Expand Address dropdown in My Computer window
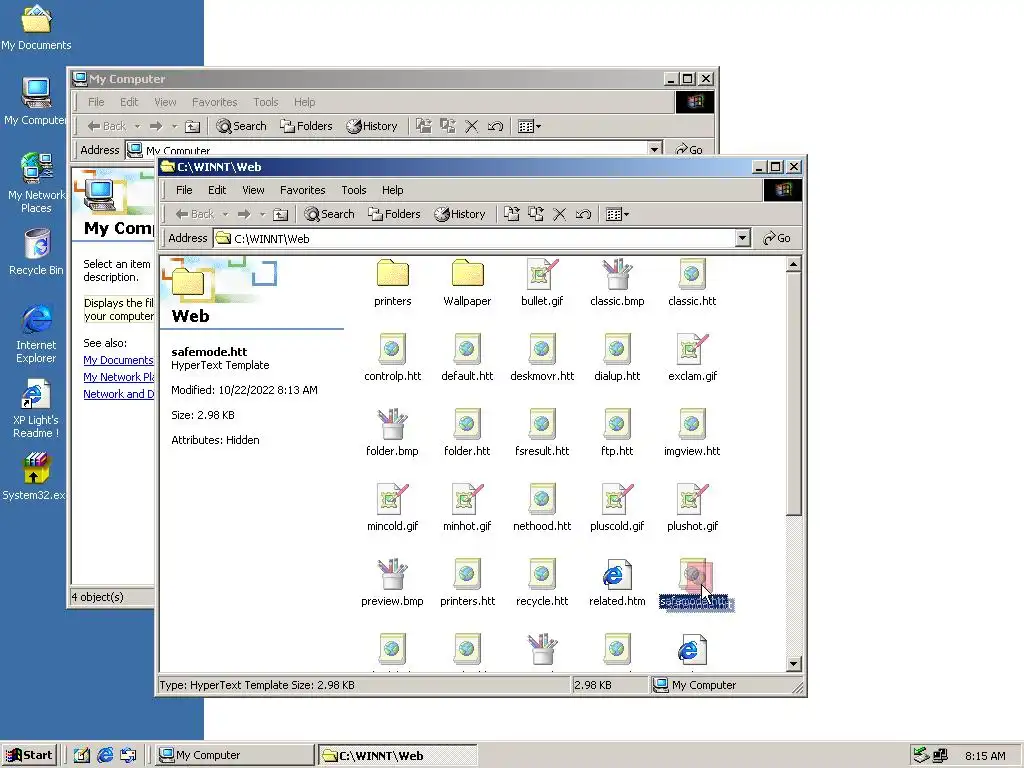1024x768 pixels. (x=654, y=150)
